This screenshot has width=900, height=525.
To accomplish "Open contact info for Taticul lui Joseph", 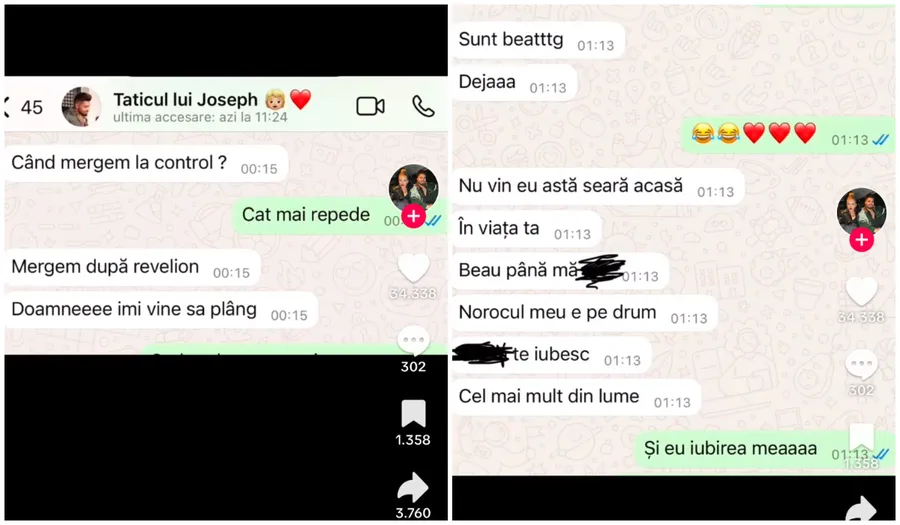I will point(200,107).
